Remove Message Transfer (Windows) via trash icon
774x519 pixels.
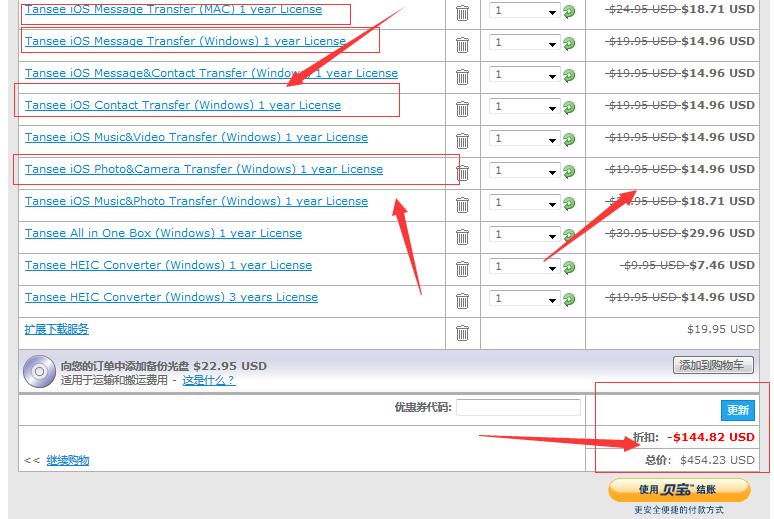pos(463,45)
